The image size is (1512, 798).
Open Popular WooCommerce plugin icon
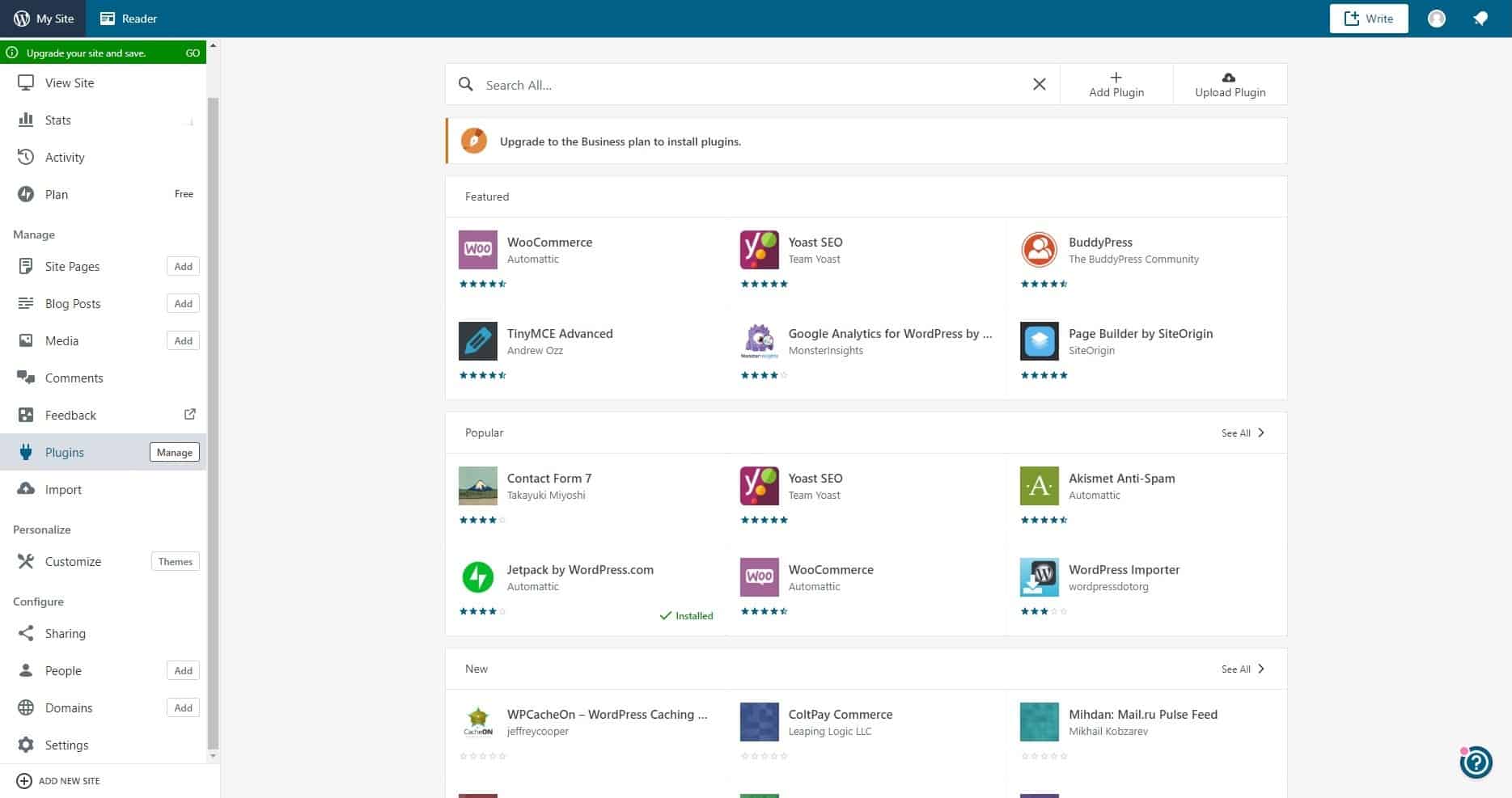(760, 577)
